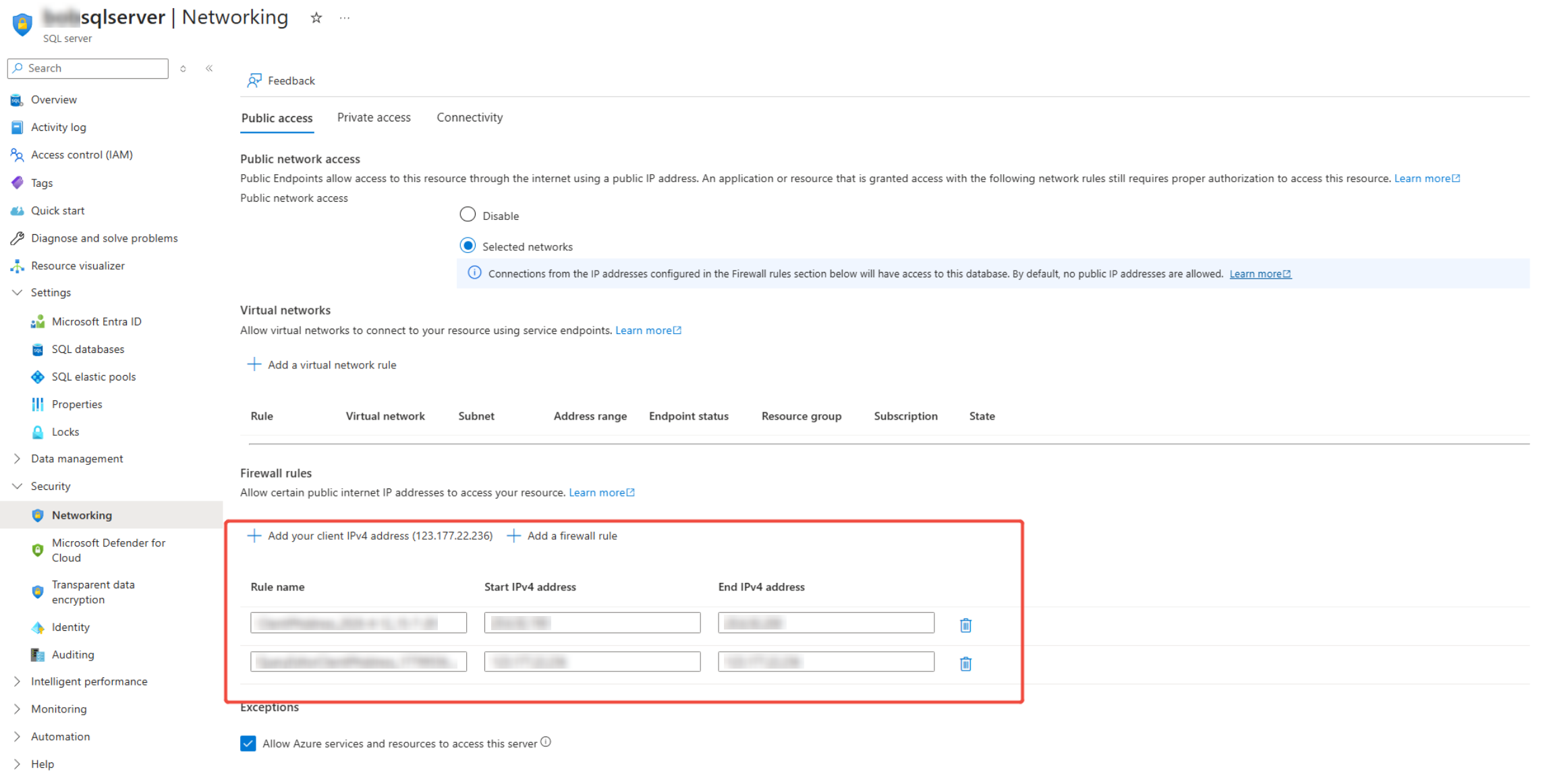
Task: Collapse the sidebar using double-chevron icon
Action: tap(209, 68)
